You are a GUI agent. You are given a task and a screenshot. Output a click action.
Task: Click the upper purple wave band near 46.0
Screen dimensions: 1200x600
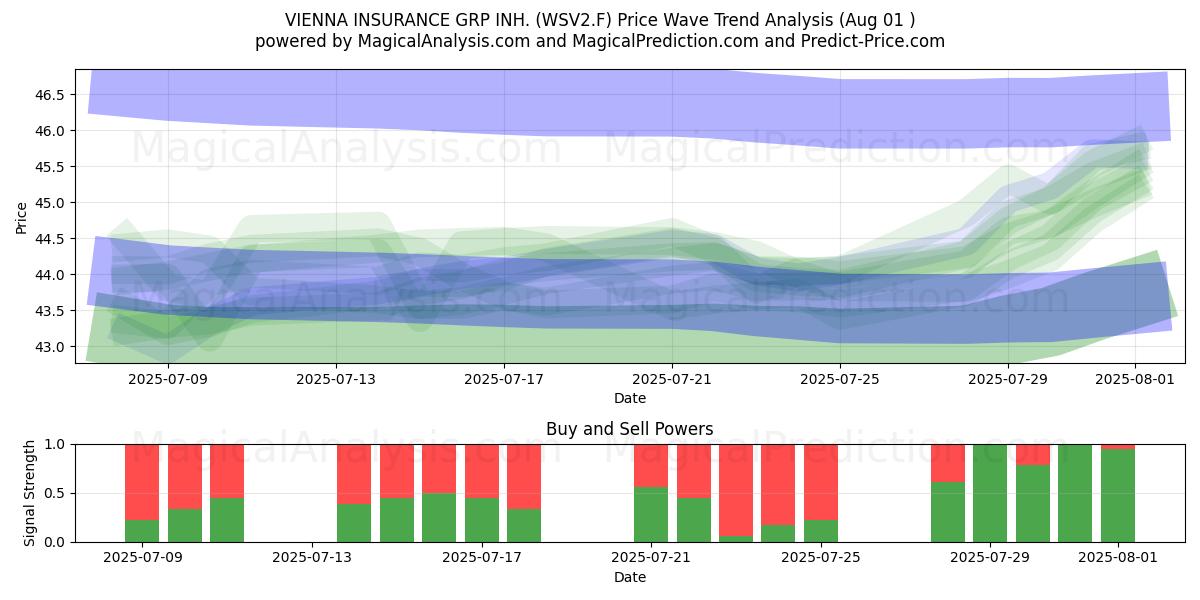(630, 110)
